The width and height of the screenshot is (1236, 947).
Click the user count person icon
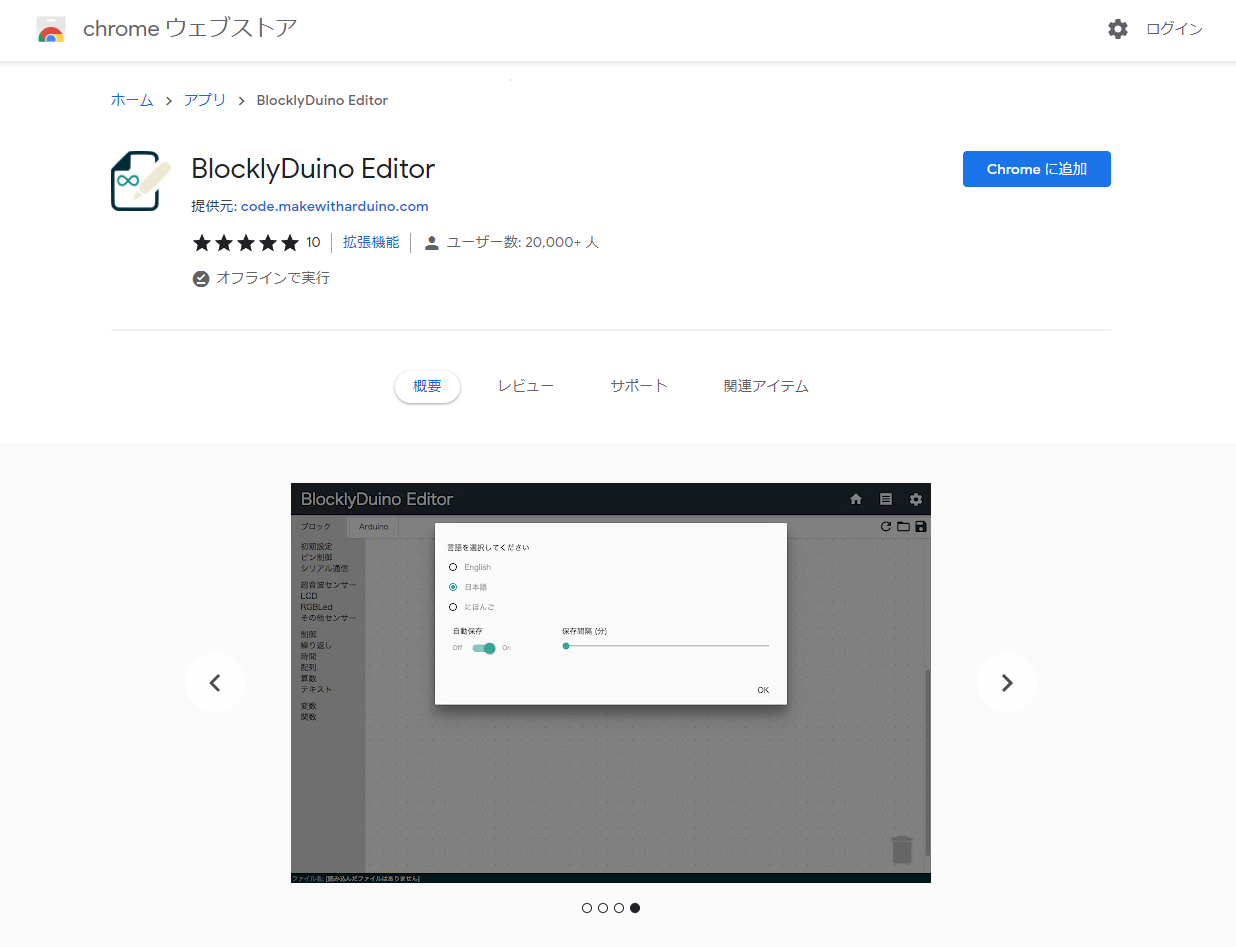(432, 243)
